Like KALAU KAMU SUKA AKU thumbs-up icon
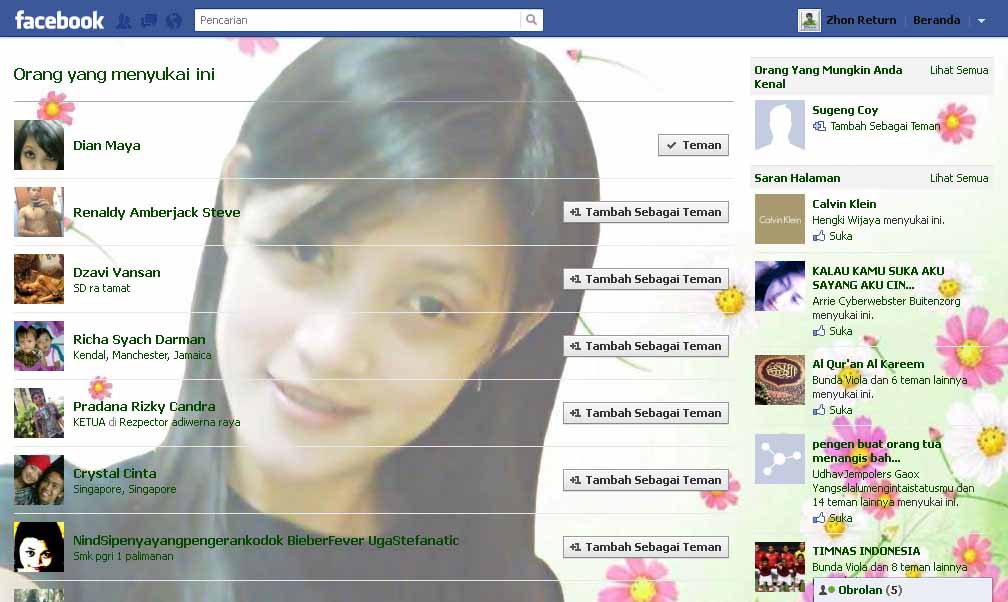This screenshot has width=1008, height=602. [819, 331]
